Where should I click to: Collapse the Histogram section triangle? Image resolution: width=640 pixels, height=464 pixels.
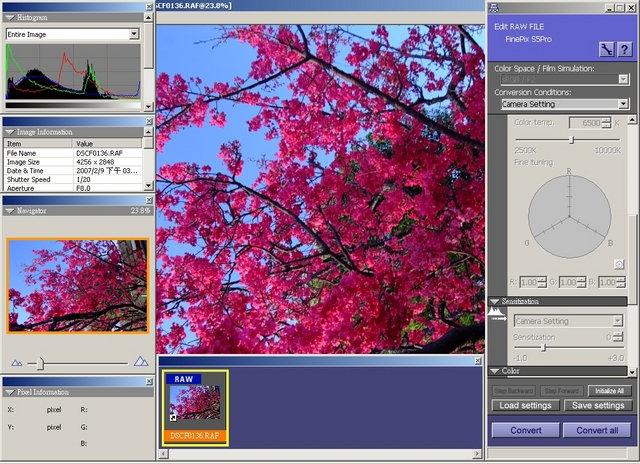[x=10, y=18]
